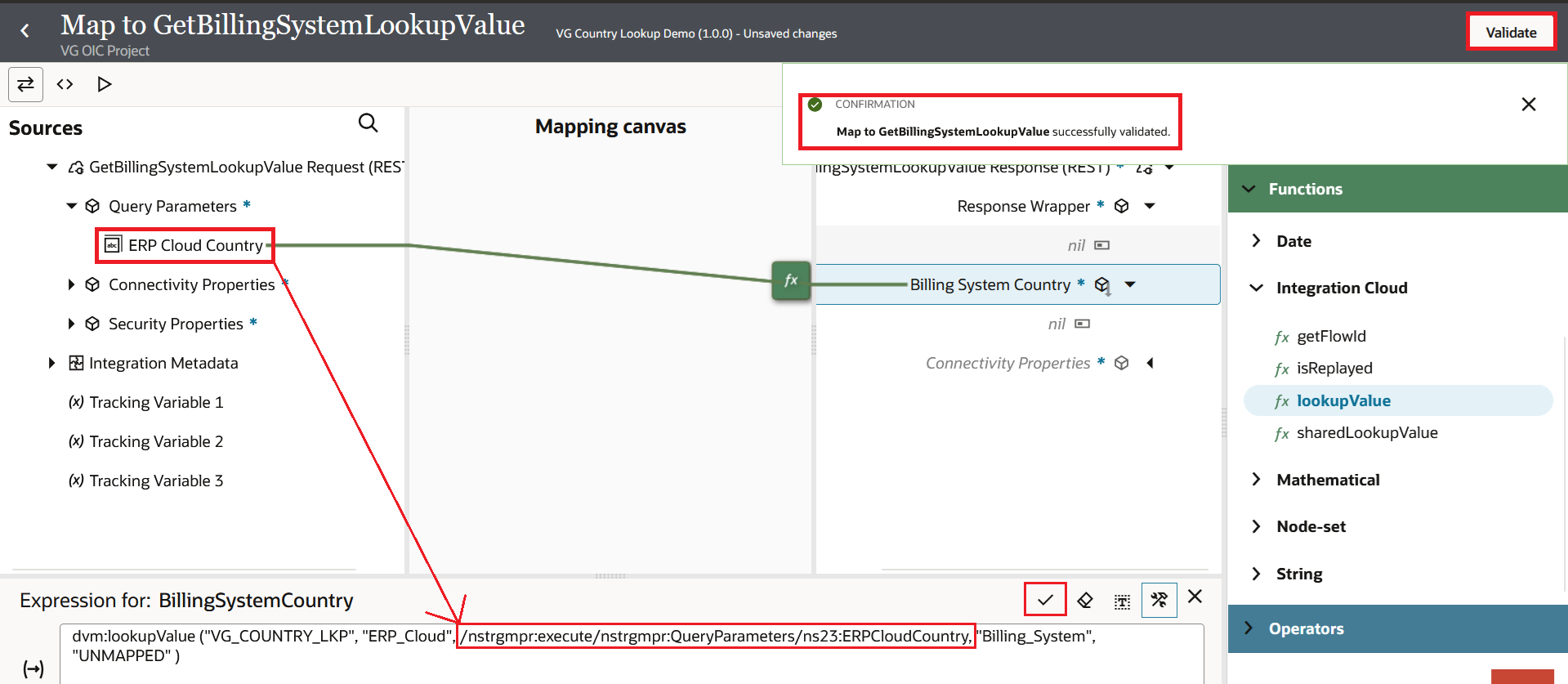Click the green fx function node on canvas

790,280
